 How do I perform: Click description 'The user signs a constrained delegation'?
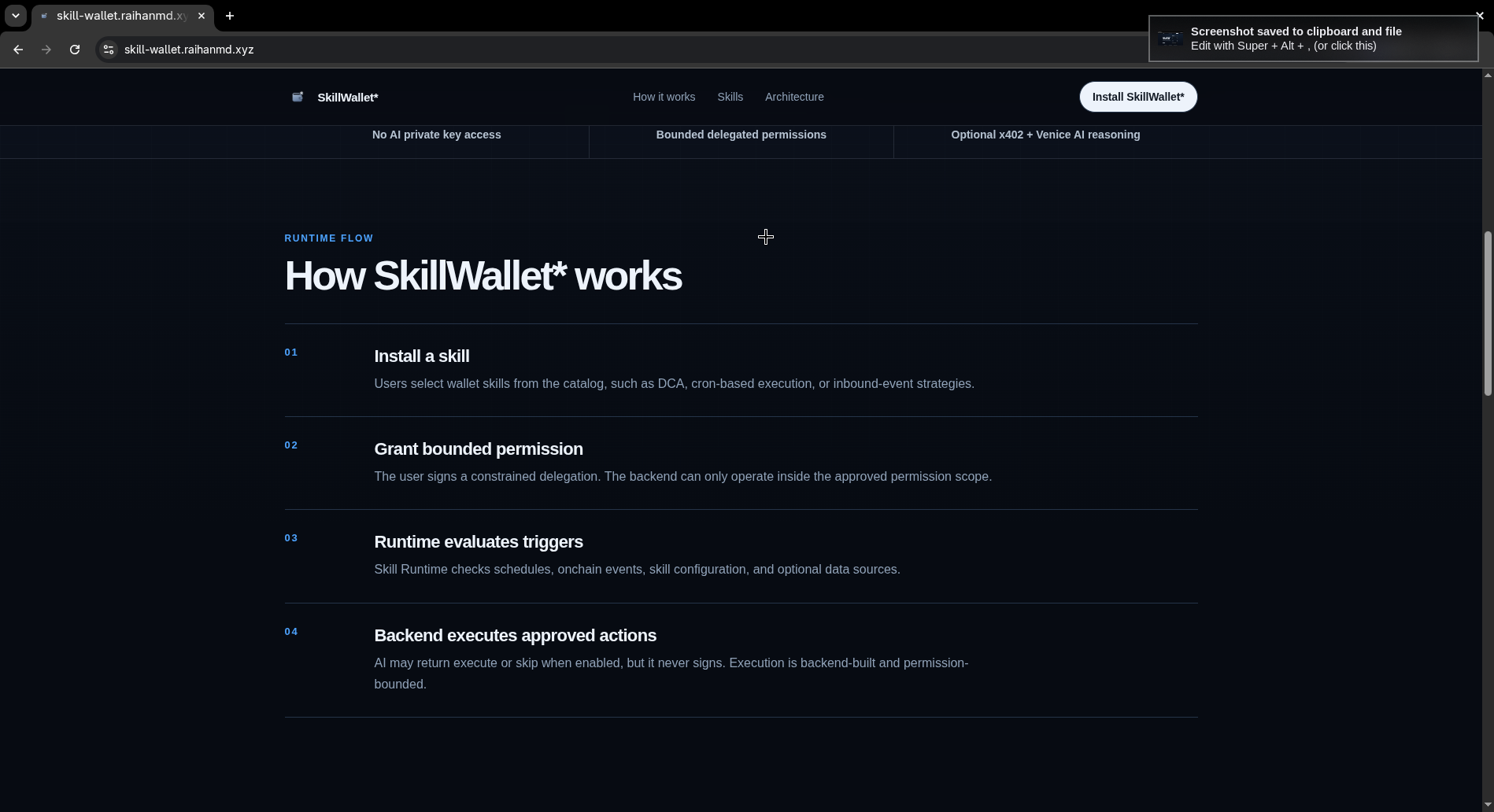pos(682,477)
